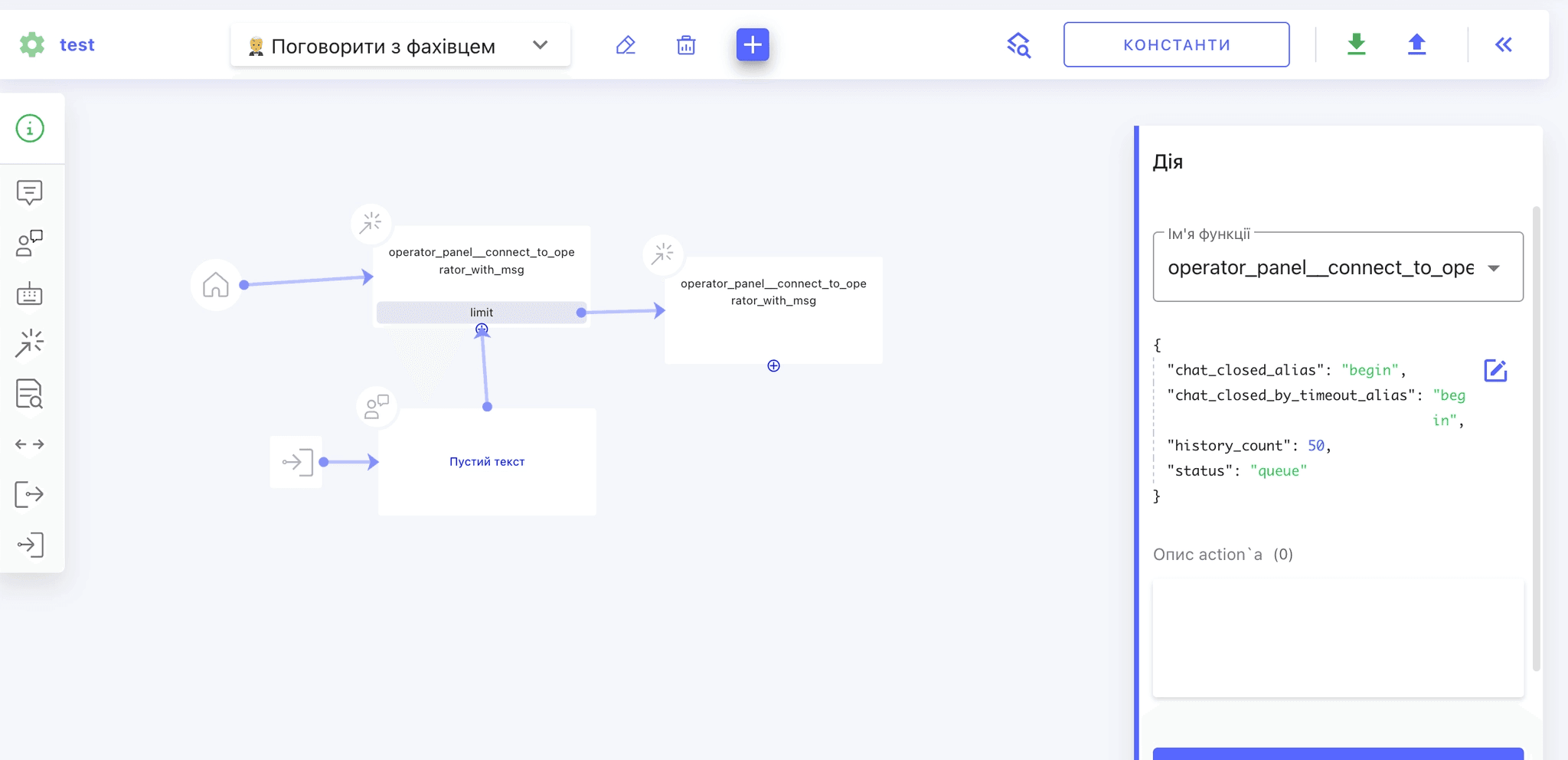The width and height of the screenshot is (1568, 760).
Task: Click the 'Опис action`a' description text area
Action: pyautogui.click(x=1338, y=638)
